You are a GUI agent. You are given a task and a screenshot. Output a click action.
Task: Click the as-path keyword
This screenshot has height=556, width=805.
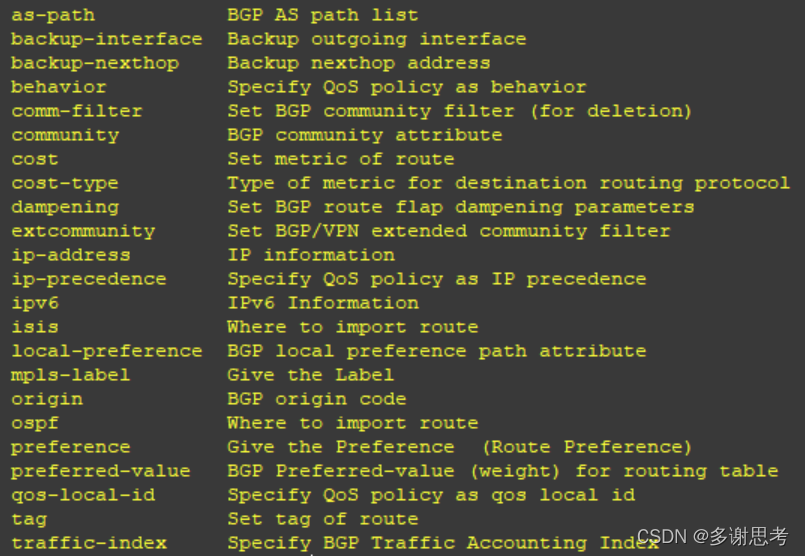click(x=53, y=15)
